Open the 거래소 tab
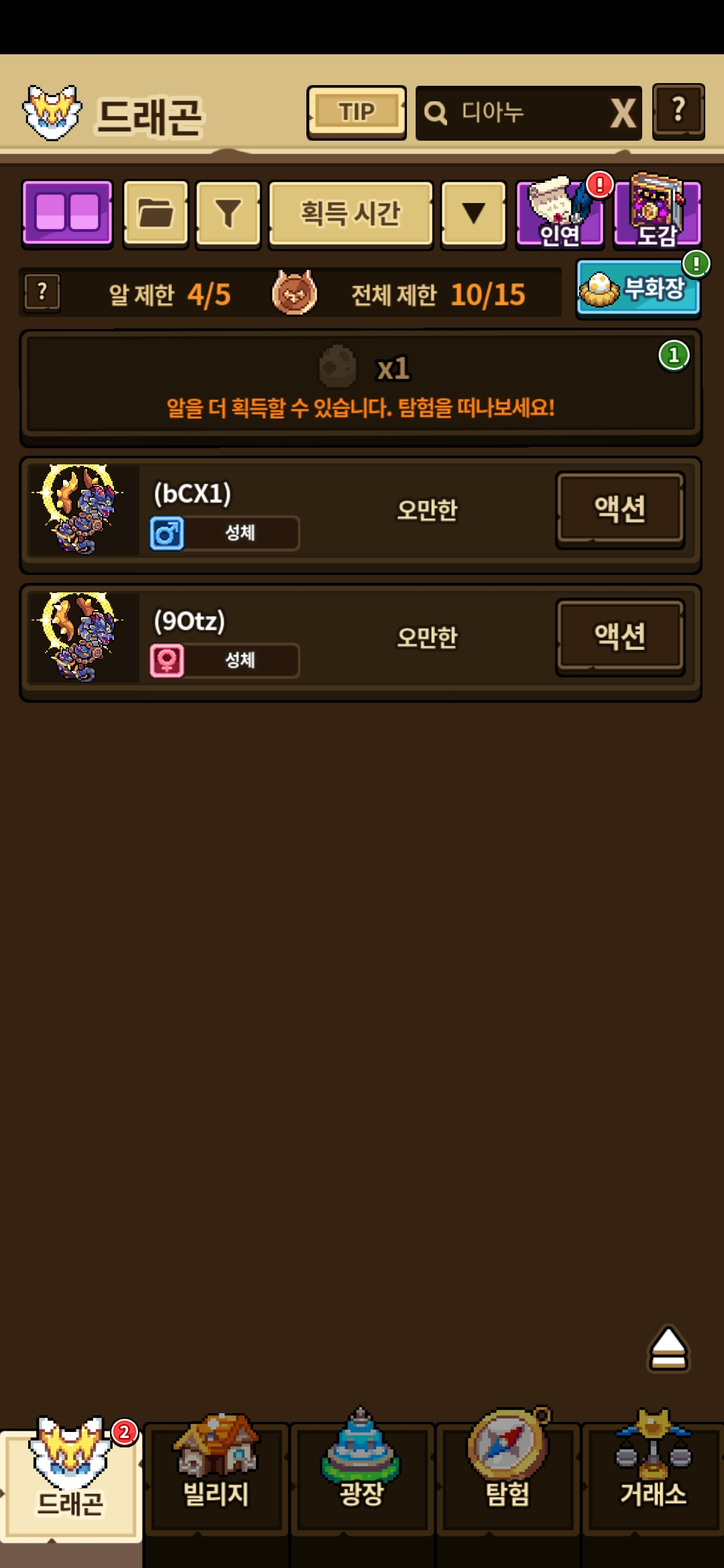Viewport: 724px width, 1568px height. pos(653,1469)
